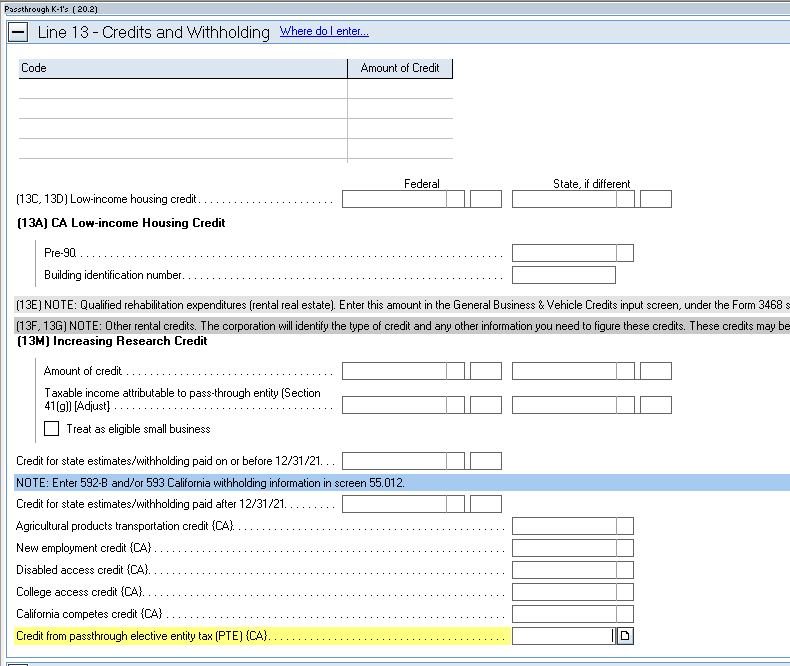The image size is (790, 666).
Task: Click Disabled access credit (CA) field
Action: (564, 570)
